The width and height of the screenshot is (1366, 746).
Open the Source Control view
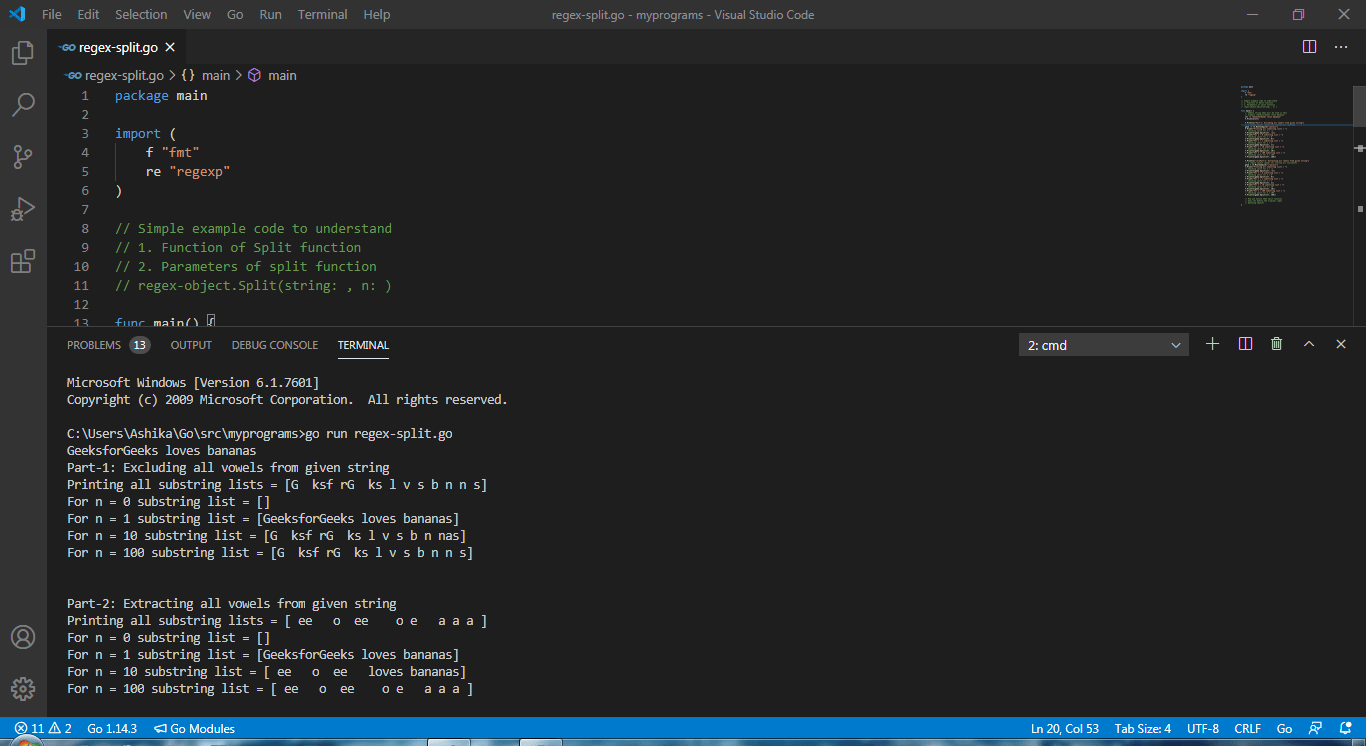click(x=22, y=157)
